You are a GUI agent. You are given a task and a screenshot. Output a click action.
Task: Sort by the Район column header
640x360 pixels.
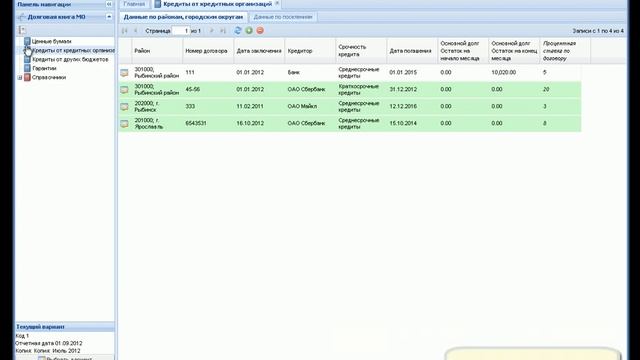157,51
